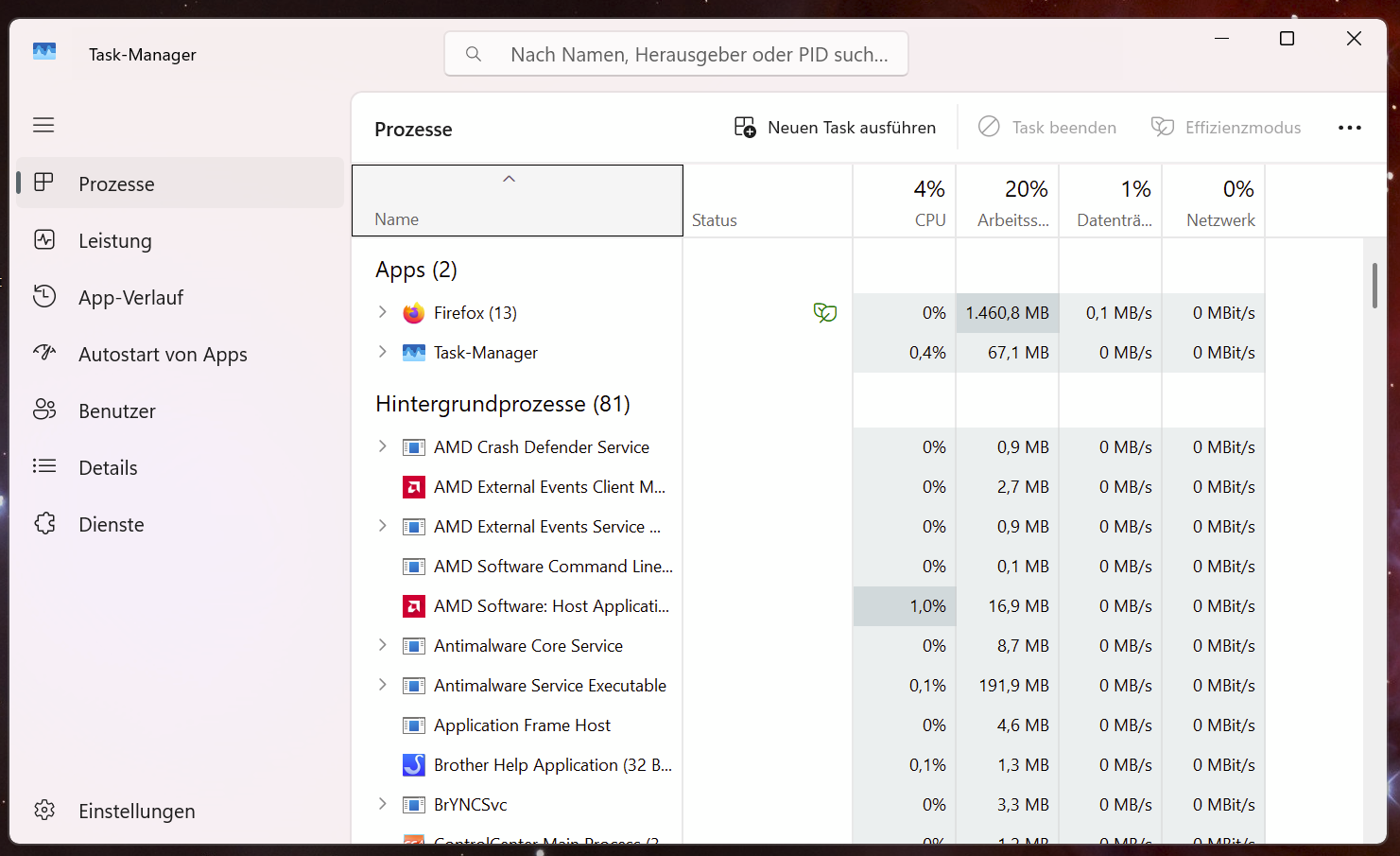Sort by CPU column header
The height and width of the screenshot is (856, 1400).
tap(905, 201)
